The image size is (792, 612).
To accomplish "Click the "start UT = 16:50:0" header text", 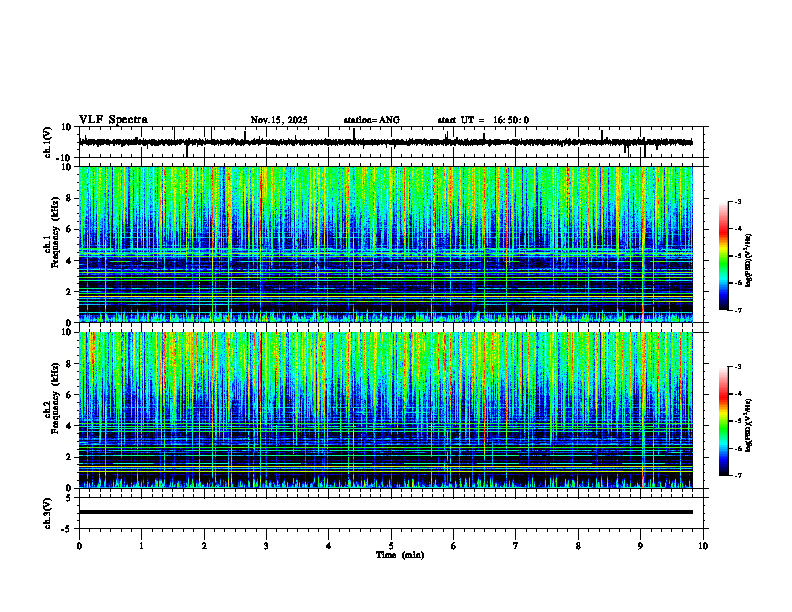I will (x=483, y=120).
